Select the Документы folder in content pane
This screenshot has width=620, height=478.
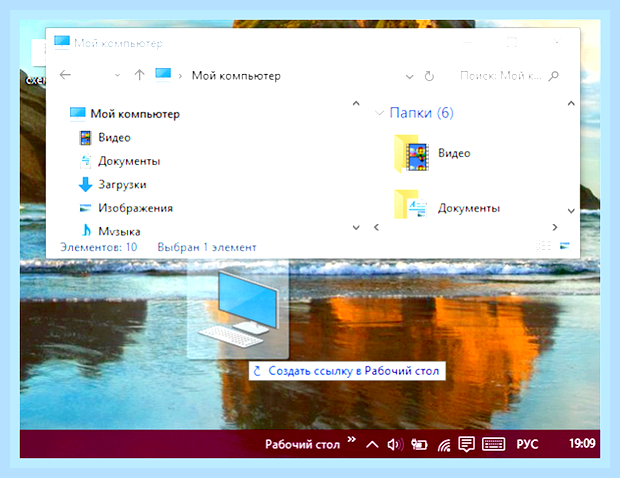click(x=447, y=205)
